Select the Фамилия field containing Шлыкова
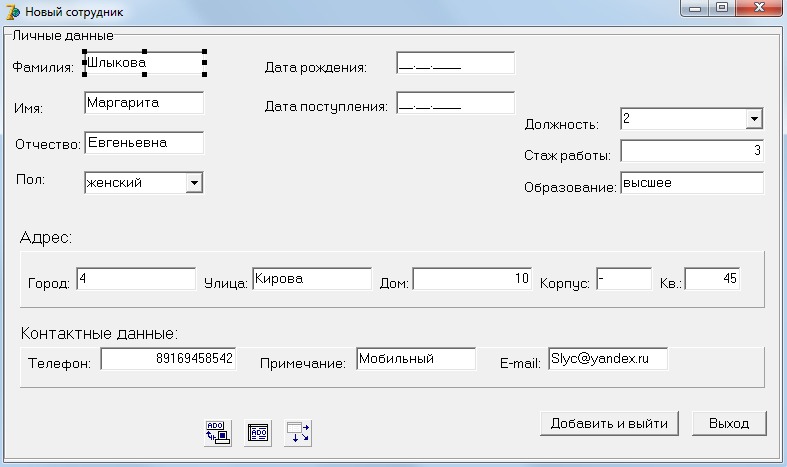Screen dimensions: 787x467 pos(144,63)
